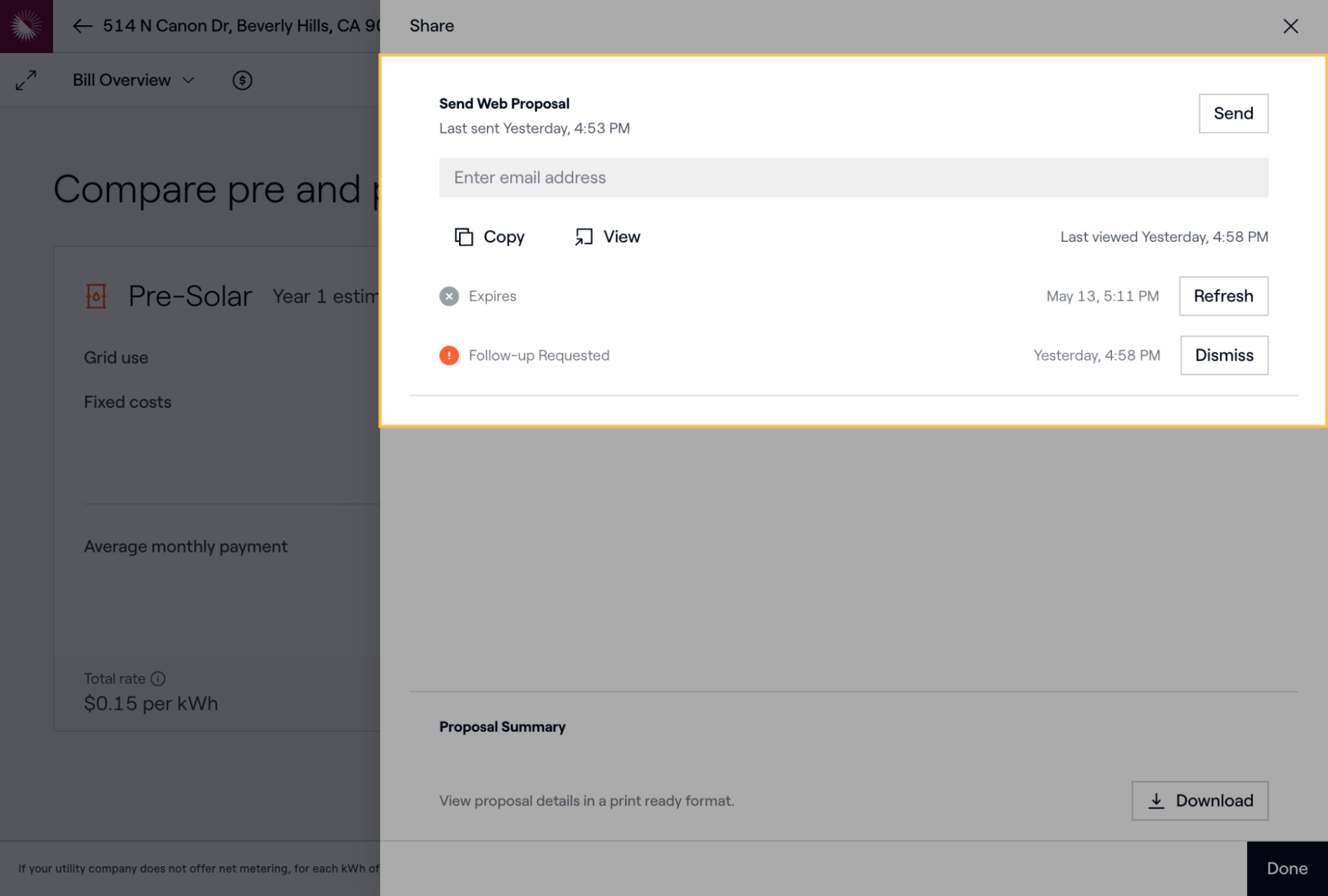Download the proposal summary
This screenshot has height=896, width=1328.
point(1199,800)
